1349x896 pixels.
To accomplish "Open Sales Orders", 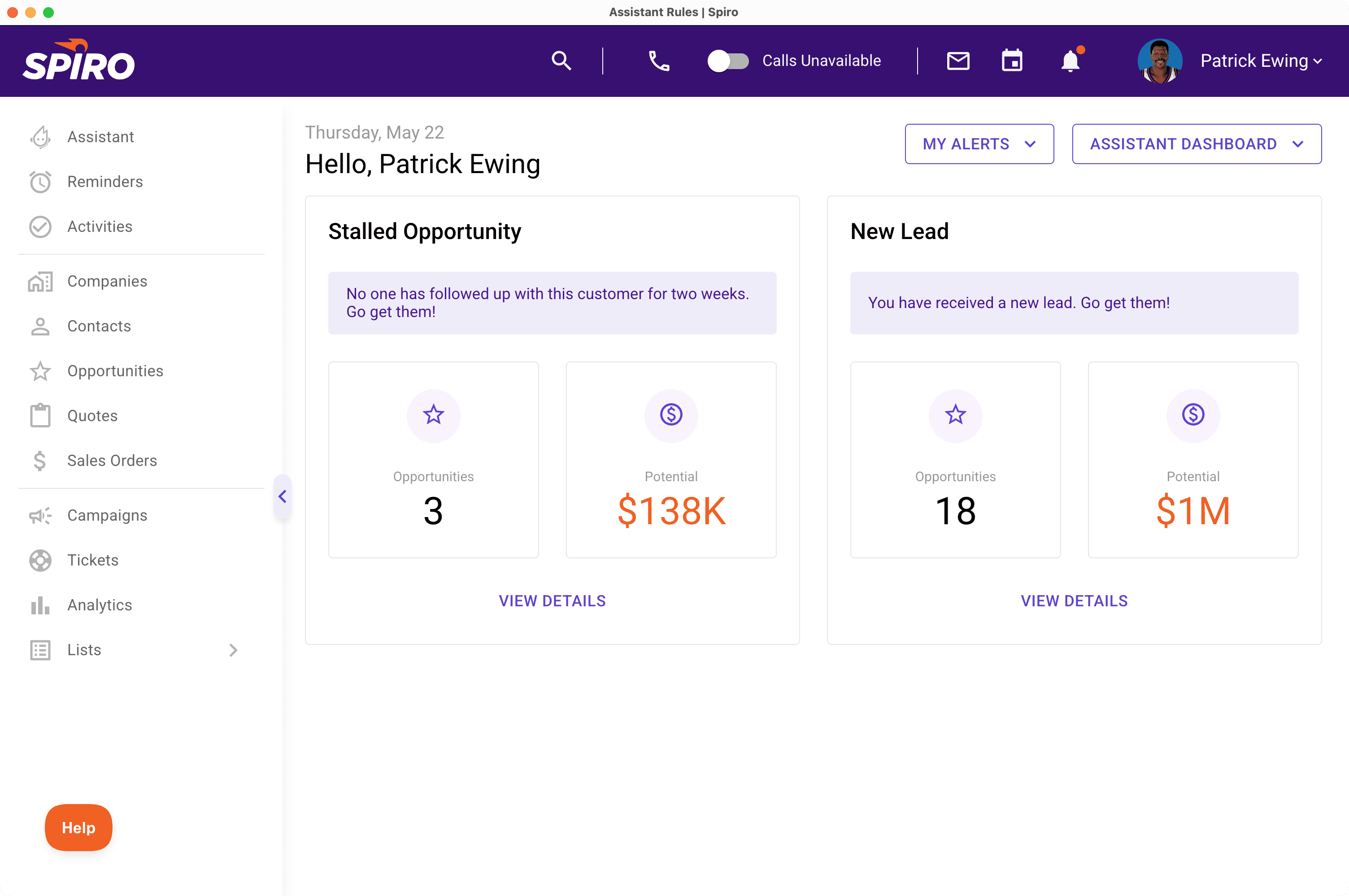I will [112, 461].
